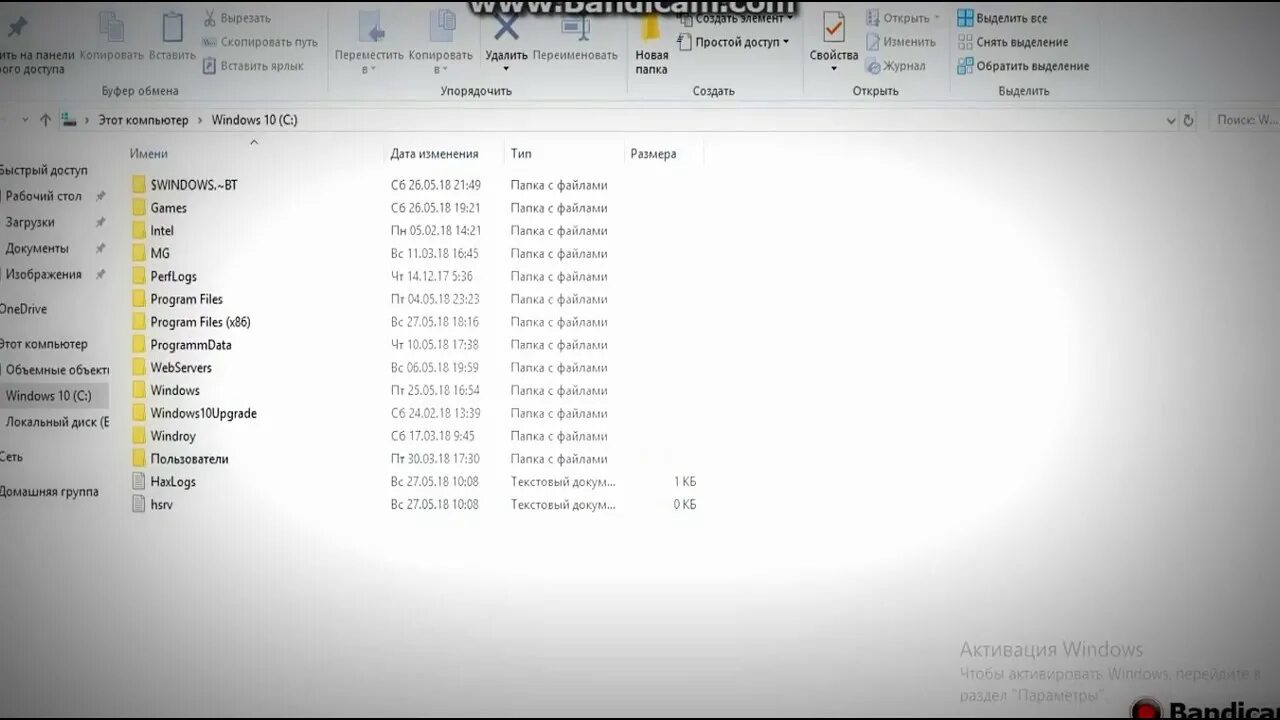Select the $WINDOWS.~BT folder icon

139,185
